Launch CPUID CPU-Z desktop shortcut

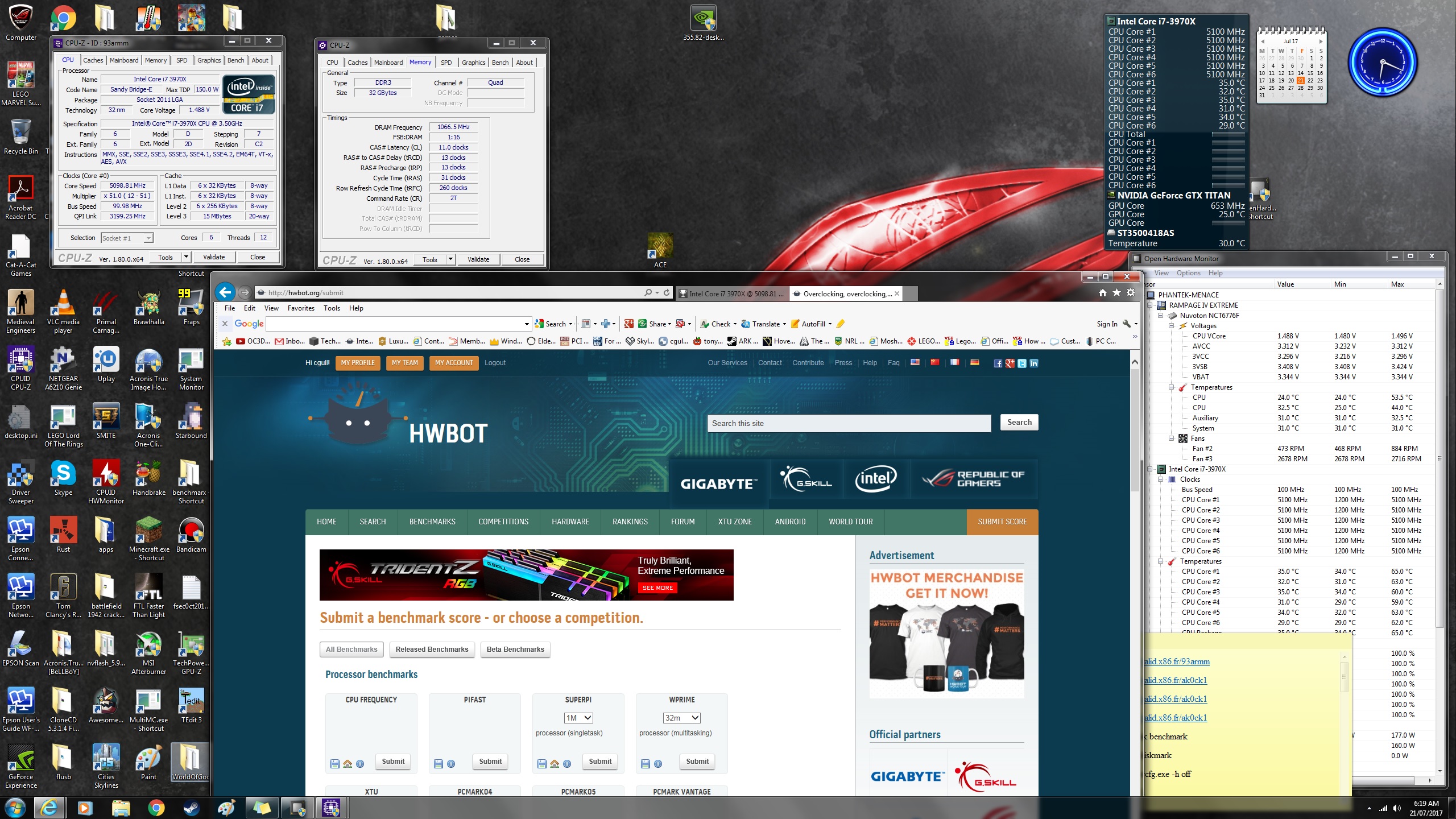(20, 368)
